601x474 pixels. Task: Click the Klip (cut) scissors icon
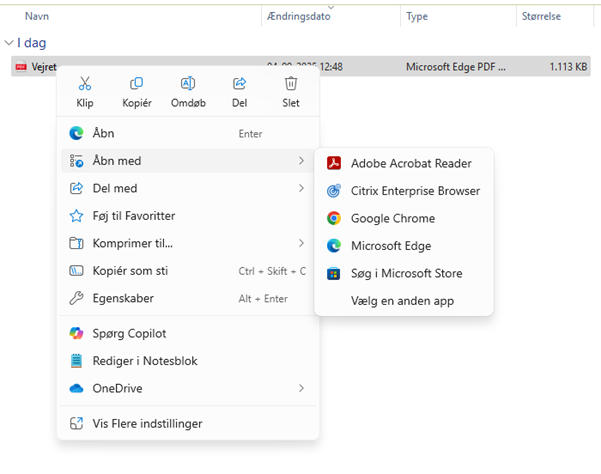tap(85, 84)
